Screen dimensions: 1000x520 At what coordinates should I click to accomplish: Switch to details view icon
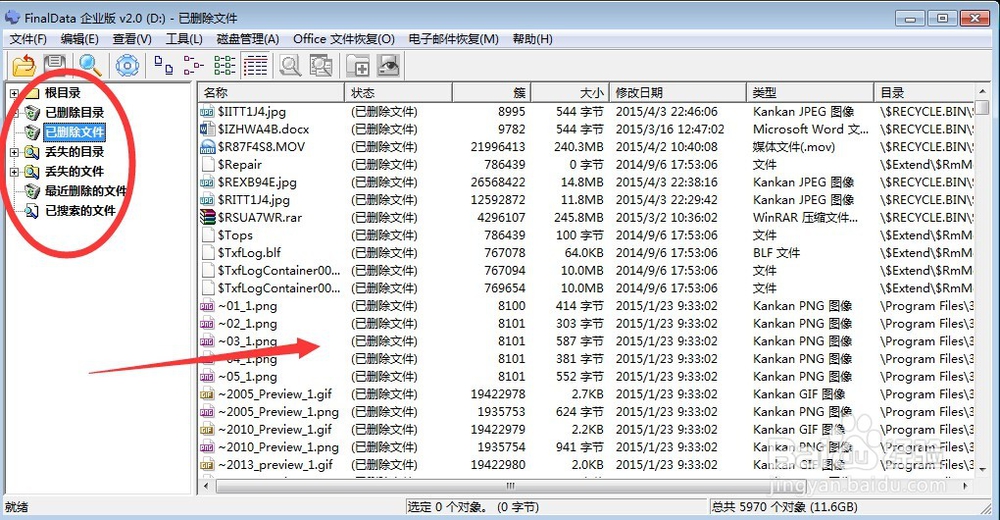(256, 65)
